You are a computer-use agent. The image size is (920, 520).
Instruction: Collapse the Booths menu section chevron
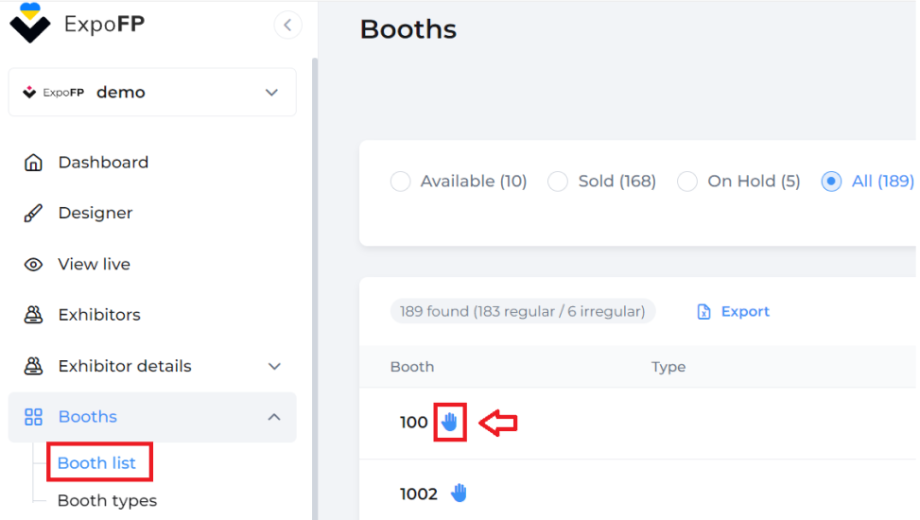point(274,417)
